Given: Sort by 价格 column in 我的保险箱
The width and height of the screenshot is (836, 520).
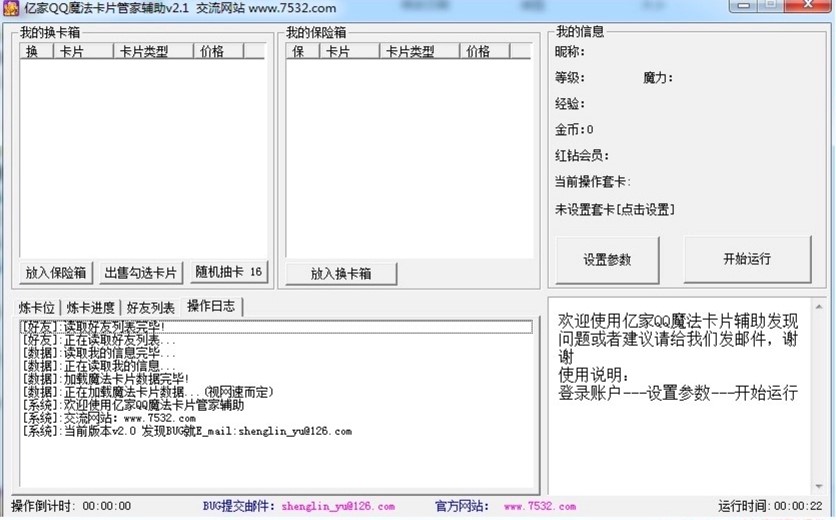Looking at the screenshot, I should coord(484,51).
